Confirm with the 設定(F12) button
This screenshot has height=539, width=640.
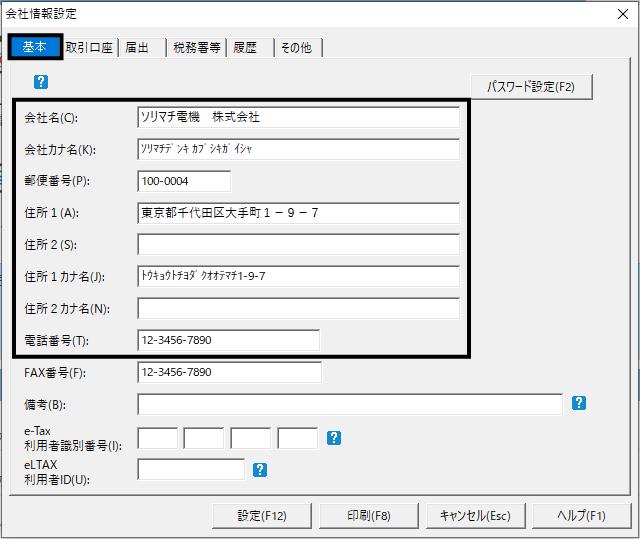[262, 516]
